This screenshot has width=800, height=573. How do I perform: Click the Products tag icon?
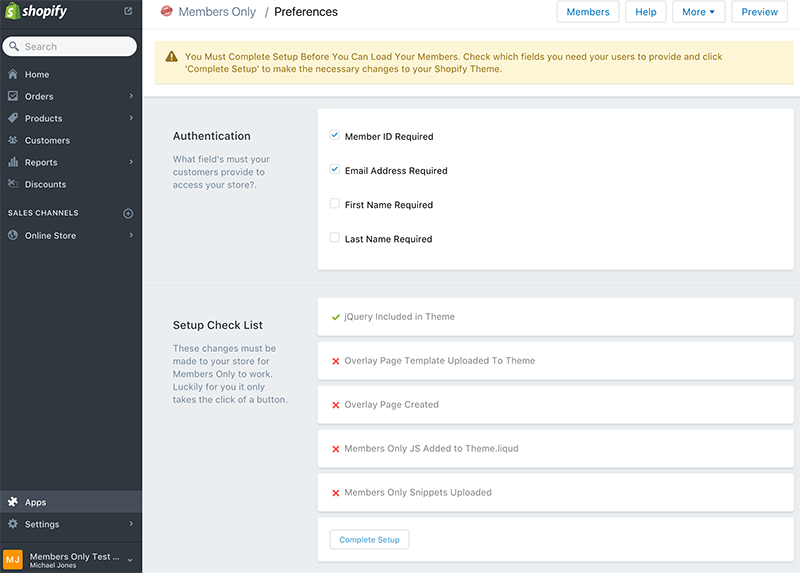coord(13,118)
